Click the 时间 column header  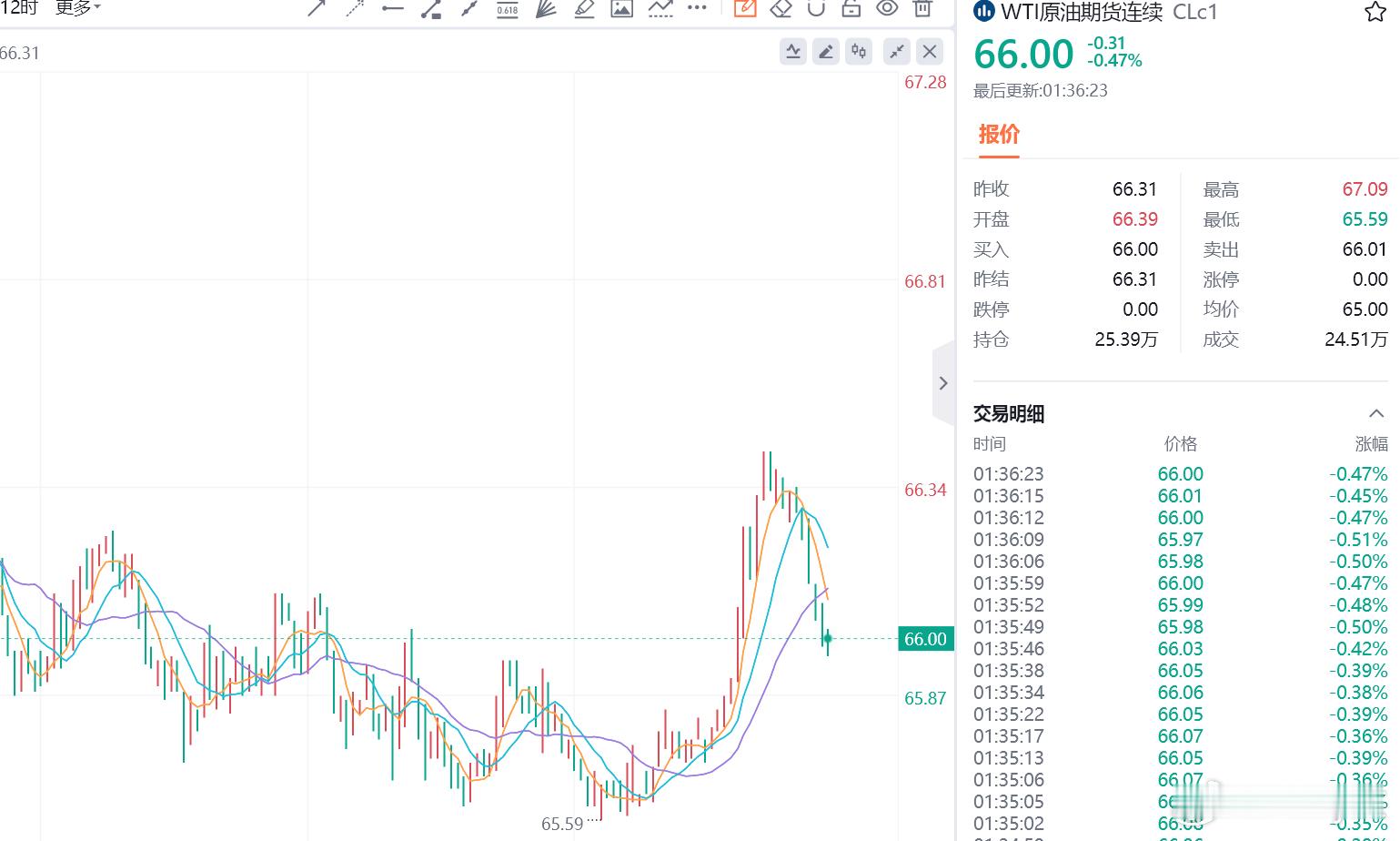990,444
